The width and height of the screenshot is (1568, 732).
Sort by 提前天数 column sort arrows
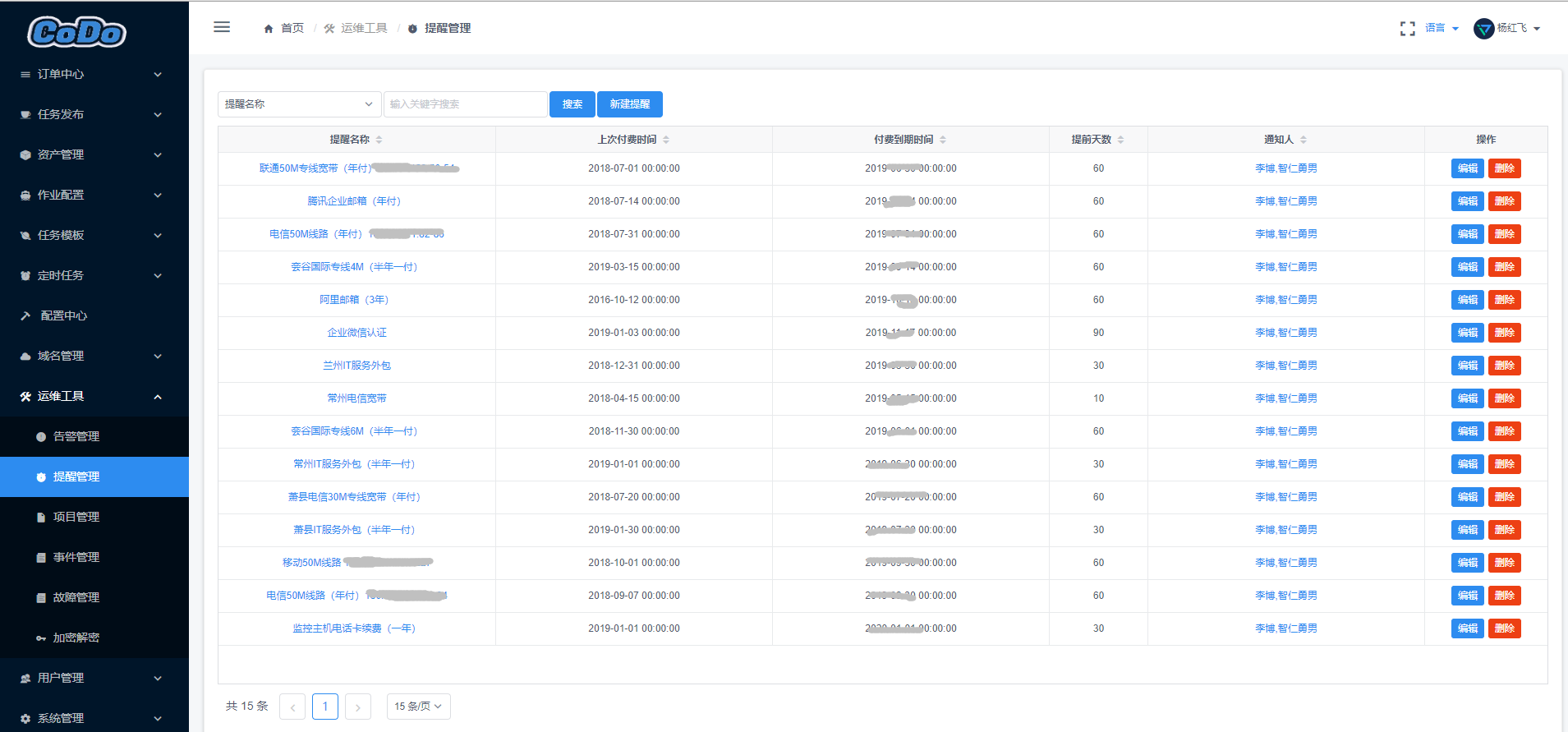[x=1120, y=140]
